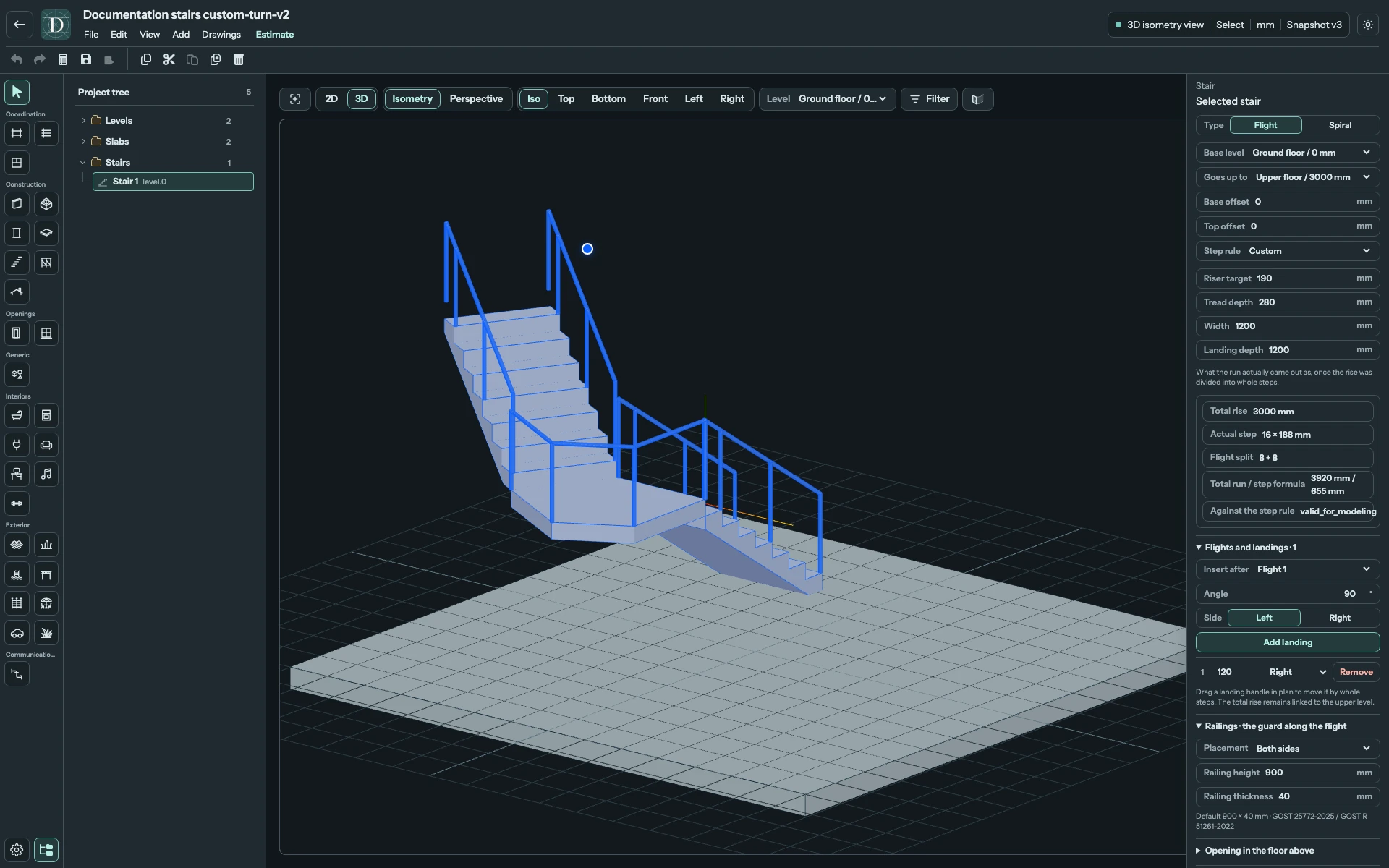This screenshot has height=868, width=1389.
Task: Select the roof construction tool
Action: pos(17,292)
